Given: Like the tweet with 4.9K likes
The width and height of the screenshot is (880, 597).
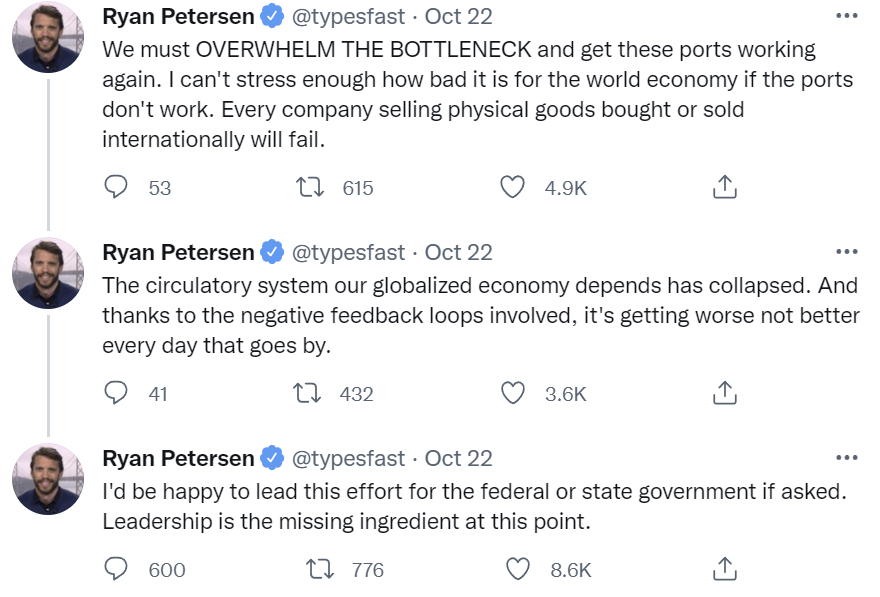Looking at the screenshot, I should click(513, 187).
